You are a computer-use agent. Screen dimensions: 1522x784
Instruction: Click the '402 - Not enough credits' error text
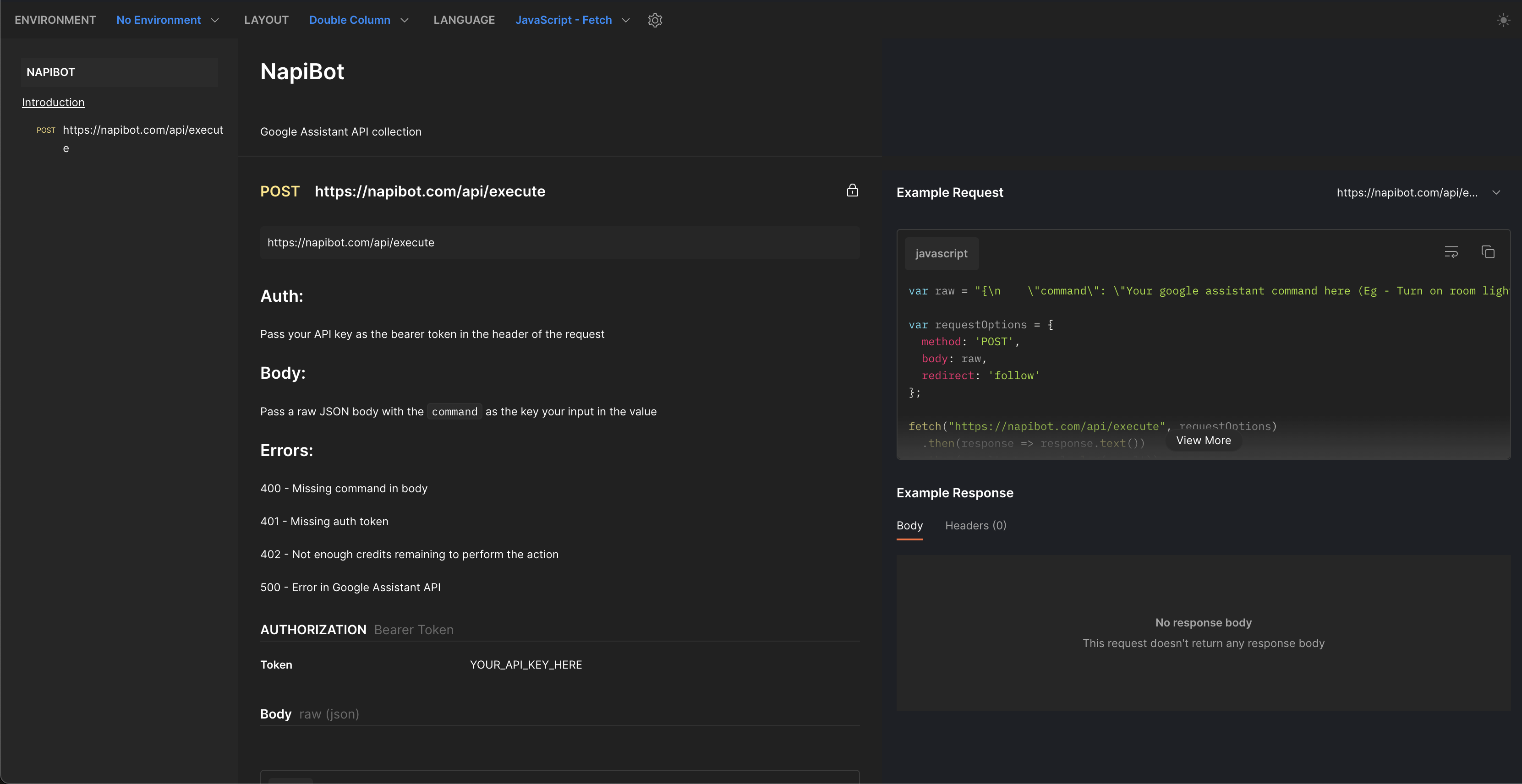click(410, 555)
